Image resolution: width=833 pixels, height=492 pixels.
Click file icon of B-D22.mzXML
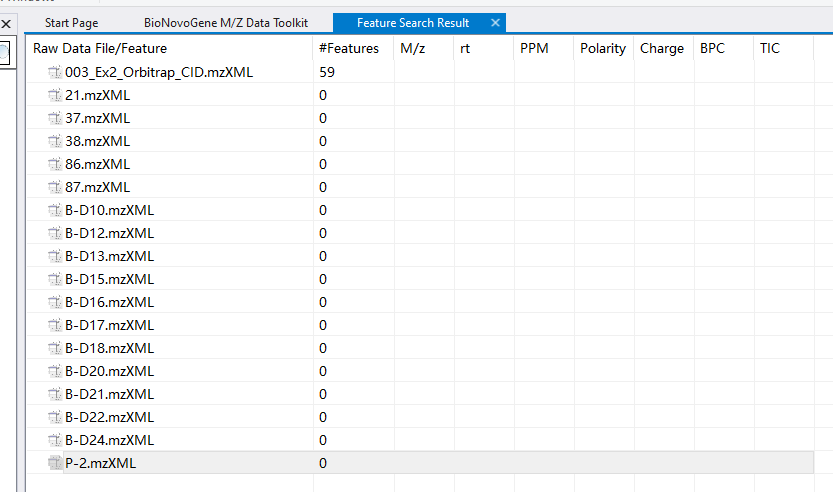point(55,418)
